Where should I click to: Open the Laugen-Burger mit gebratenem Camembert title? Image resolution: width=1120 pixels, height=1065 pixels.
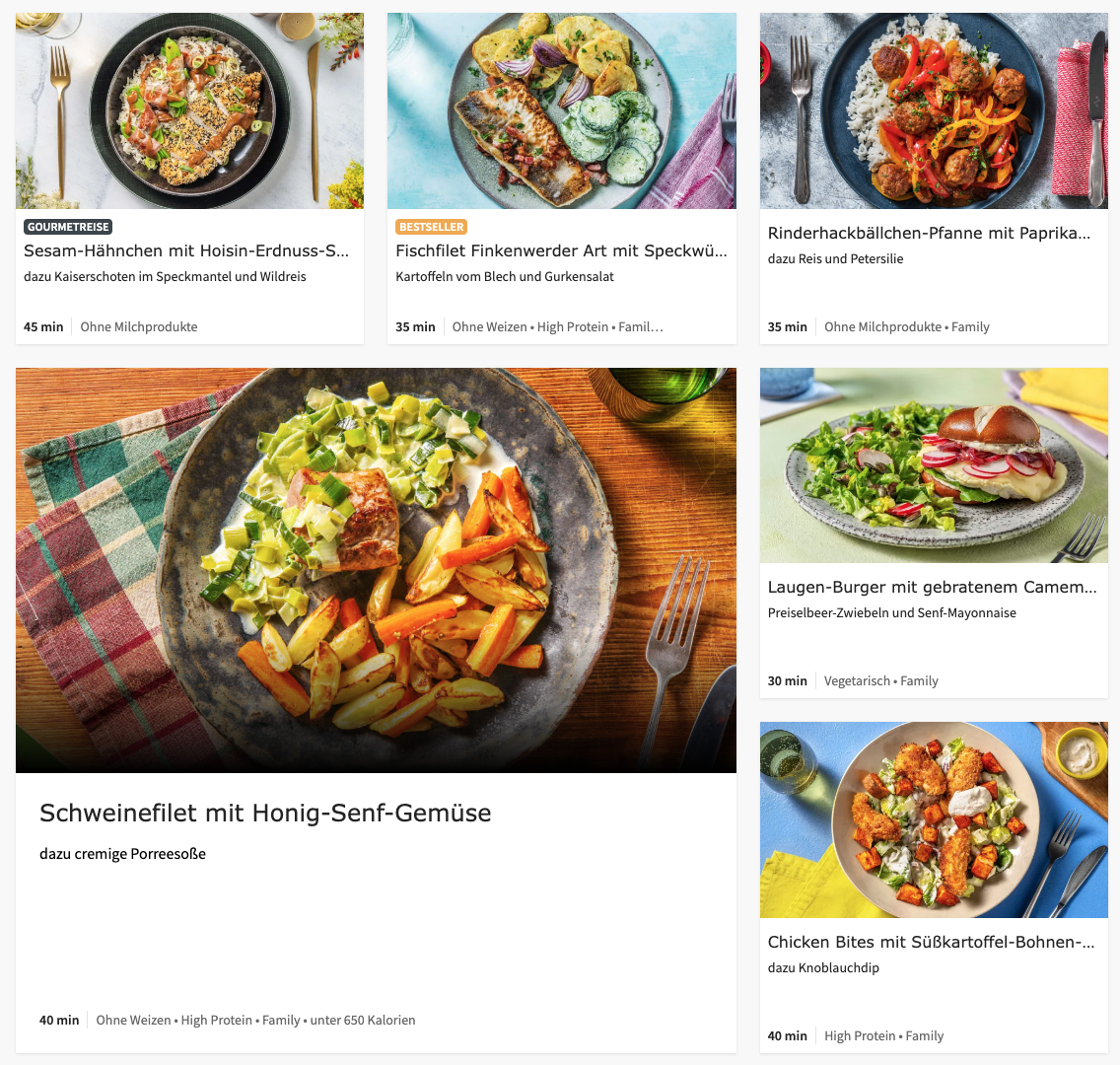(932, 587)
